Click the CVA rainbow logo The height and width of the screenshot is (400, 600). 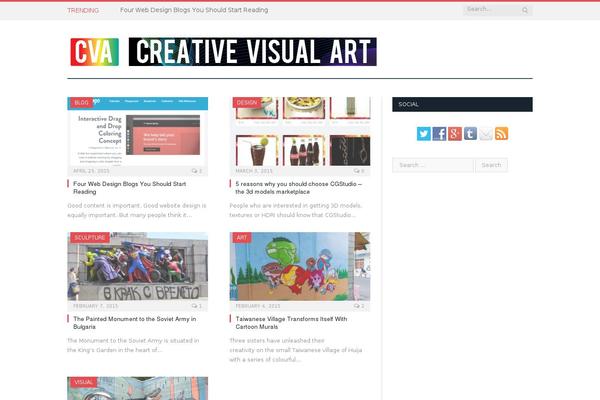[x=95, y=52]
